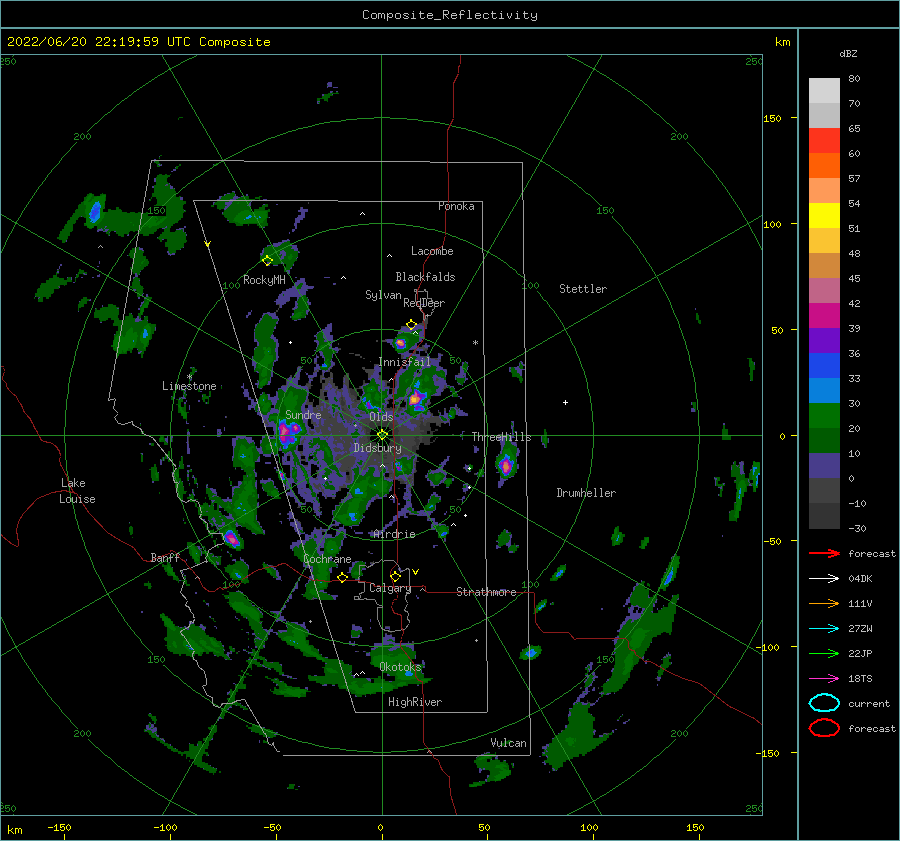Click the RedDeer city label
900x841 pixels.
point(424,303)
